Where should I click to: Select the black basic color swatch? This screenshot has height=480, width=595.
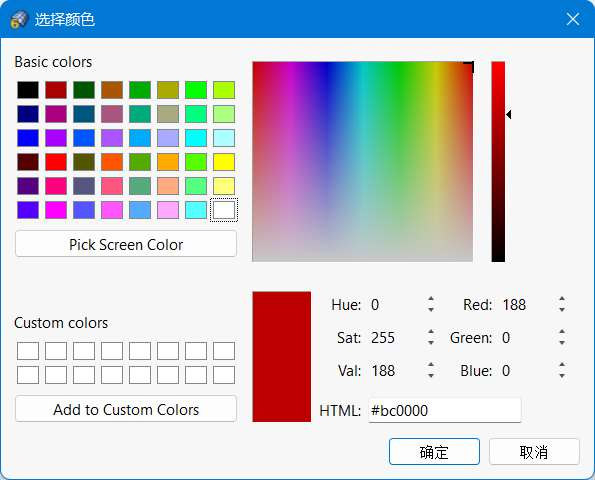(28, 90)
